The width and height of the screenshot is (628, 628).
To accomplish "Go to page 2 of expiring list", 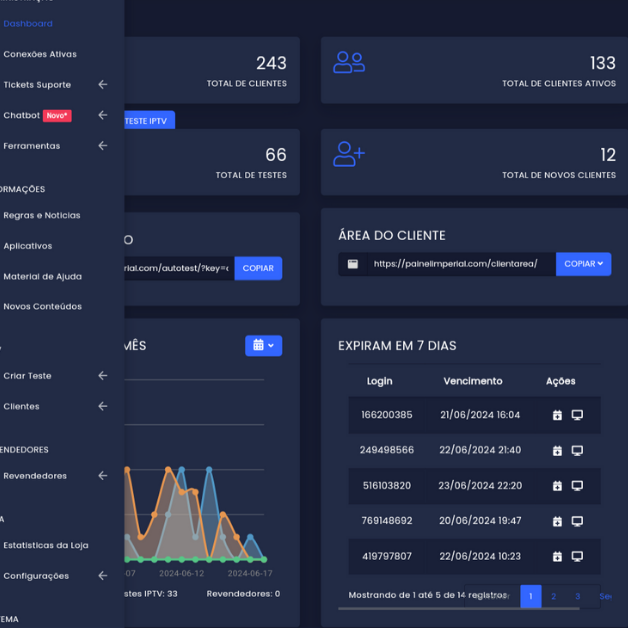I will click(x=553, y=596).
